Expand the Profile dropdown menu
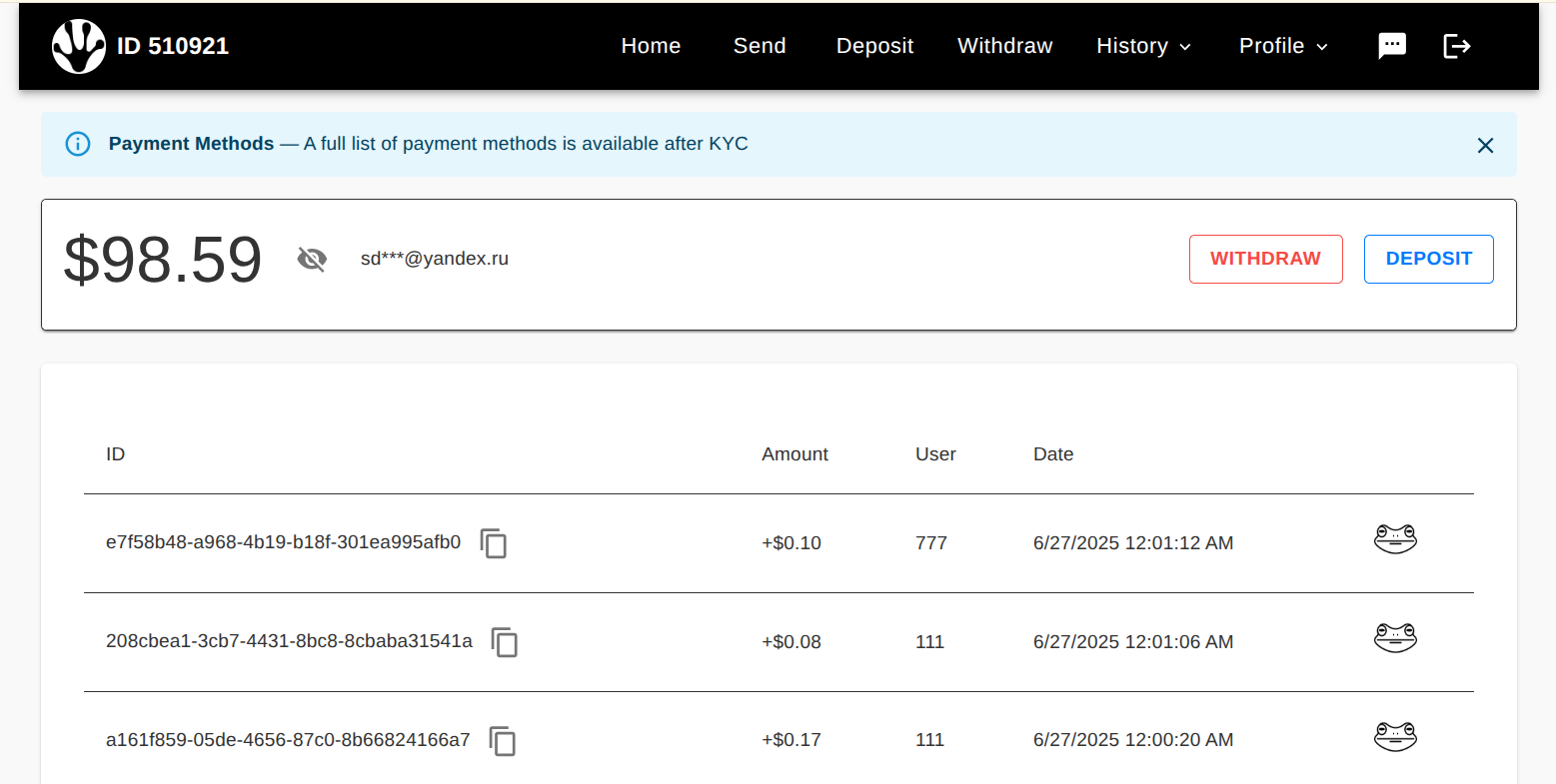This screenshot has width=1556, height=784. coord(1283,46)
